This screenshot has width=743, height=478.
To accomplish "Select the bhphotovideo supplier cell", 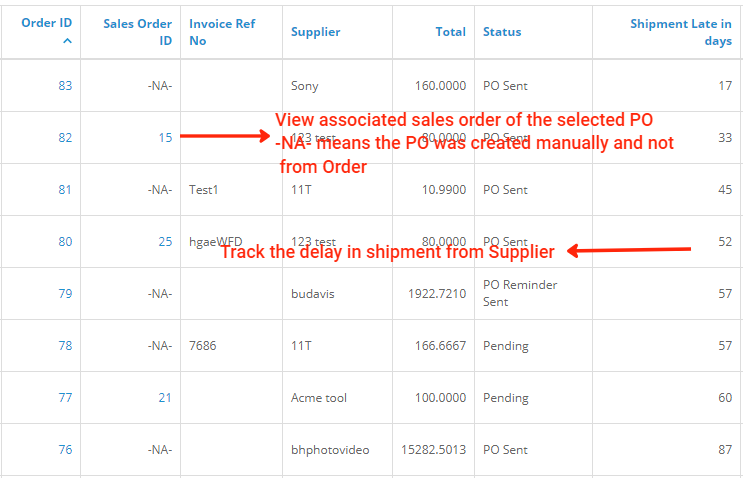I will pos(330,450).
